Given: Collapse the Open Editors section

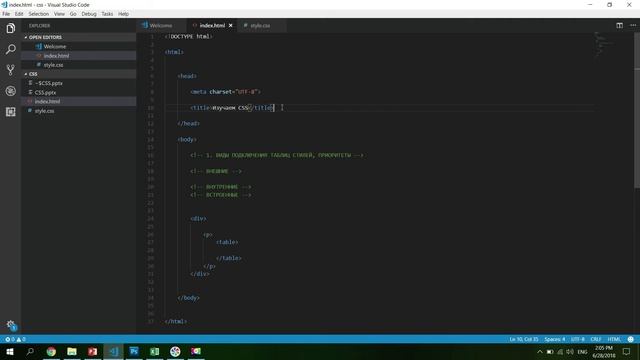Looking at the screenshot, I should click(79, 37).
